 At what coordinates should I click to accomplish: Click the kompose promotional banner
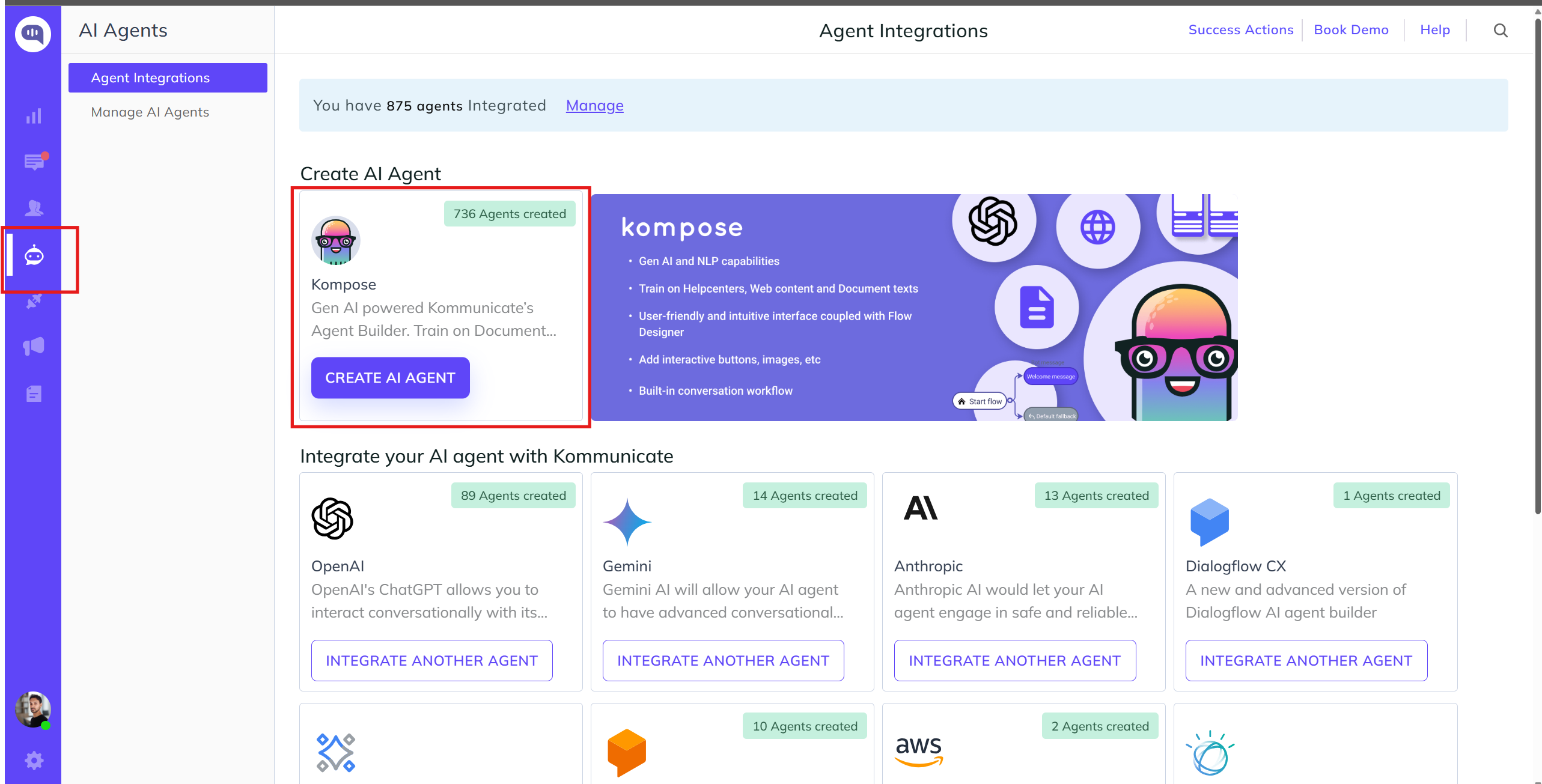[915, 307]
